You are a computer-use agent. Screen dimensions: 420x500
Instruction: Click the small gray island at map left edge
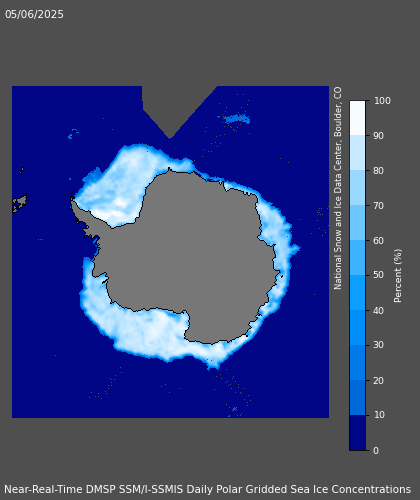click(19, 203)
